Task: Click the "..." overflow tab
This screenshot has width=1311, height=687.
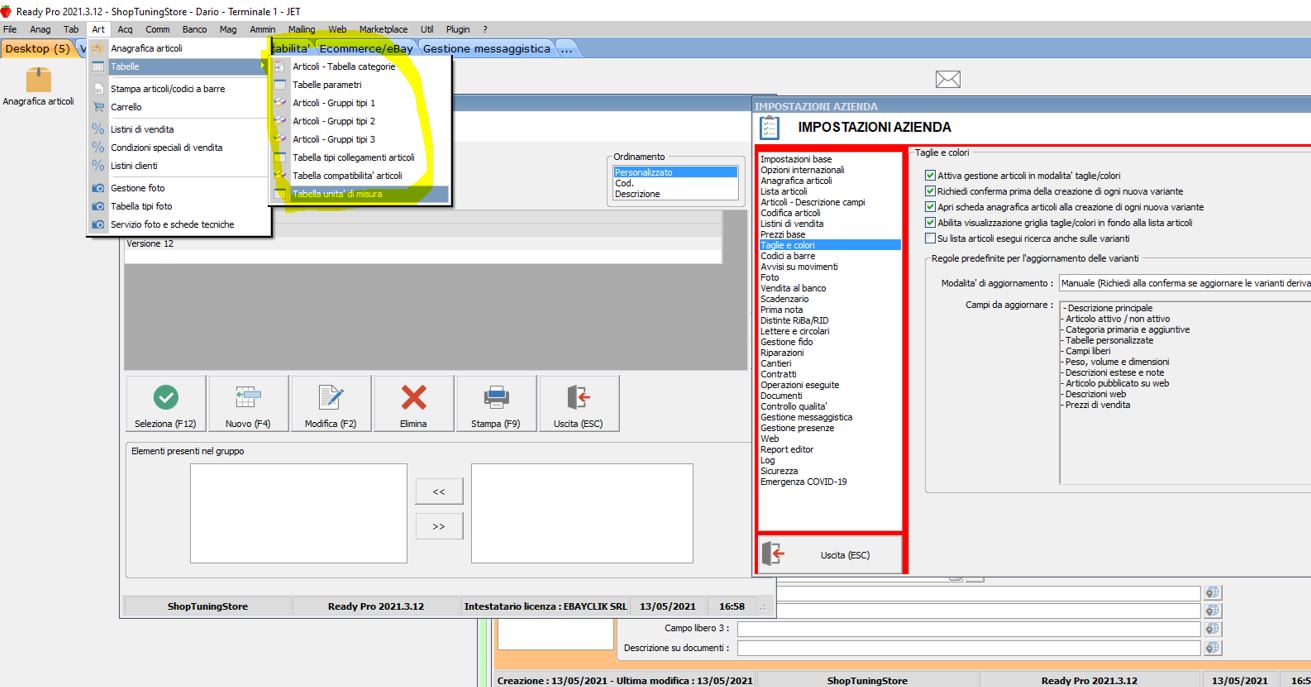Action: click(x=566, y=48)
